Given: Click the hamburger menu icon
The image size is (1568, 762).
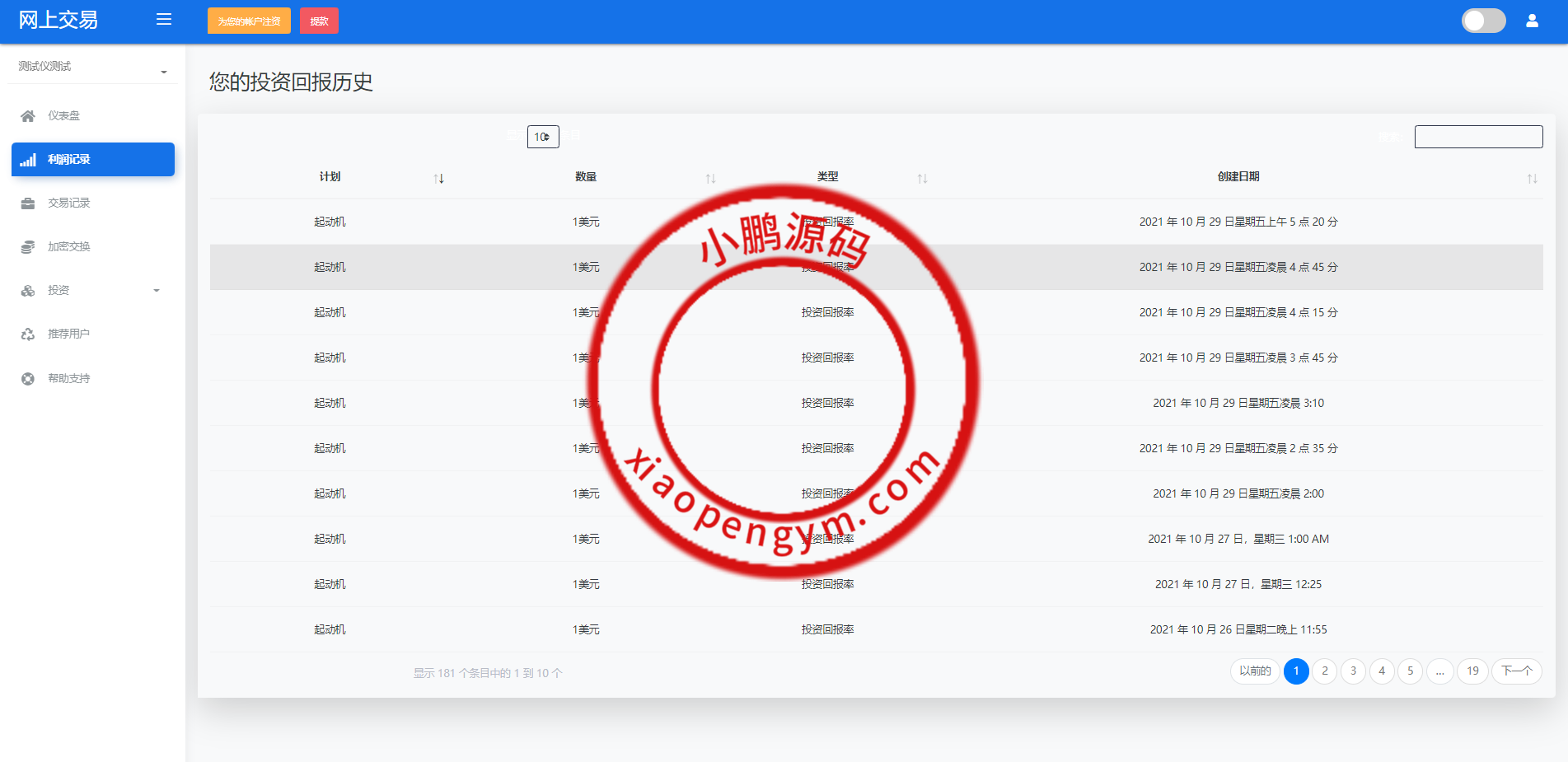Looking at the screenshot, I should tap(164, 20).
